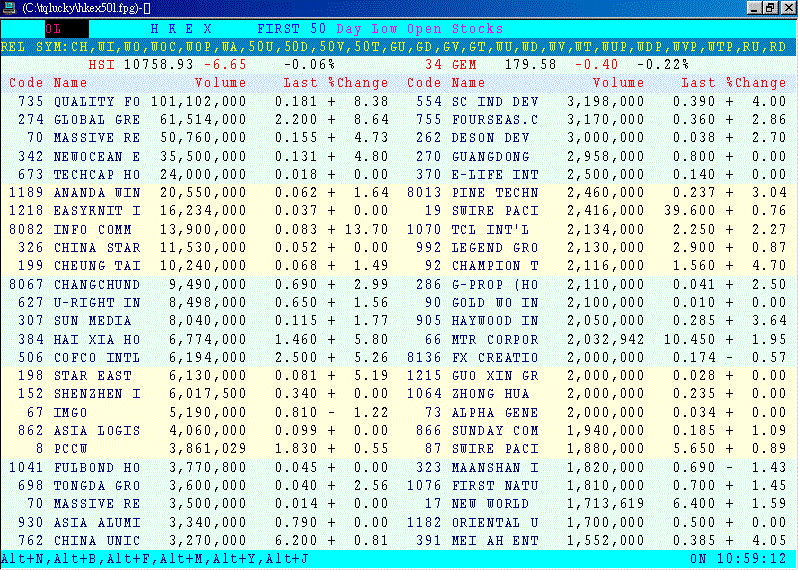Restore down the hkex501.fpg window

click(x=771, y=8)
